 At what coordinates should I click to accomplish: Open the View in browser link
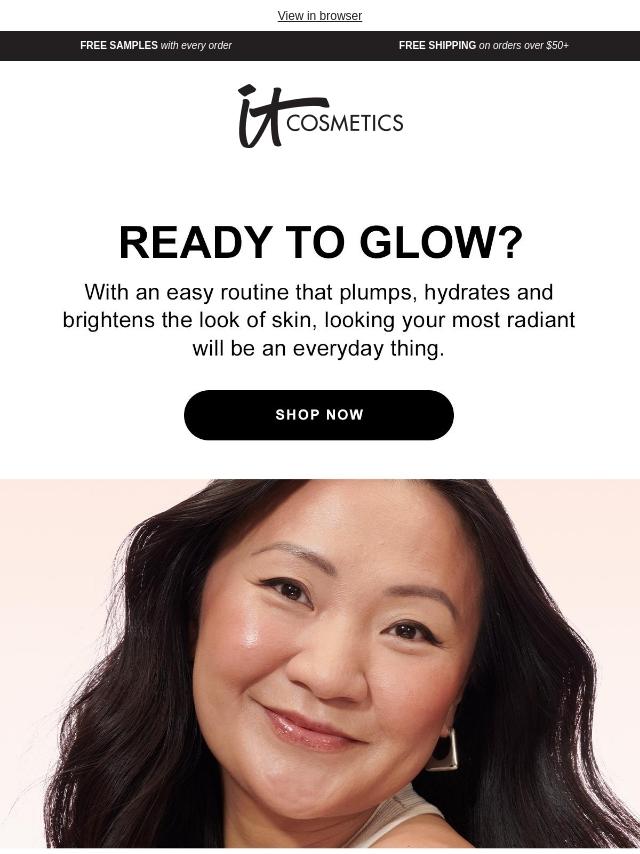pyautogui.click(x=320, y=16)
